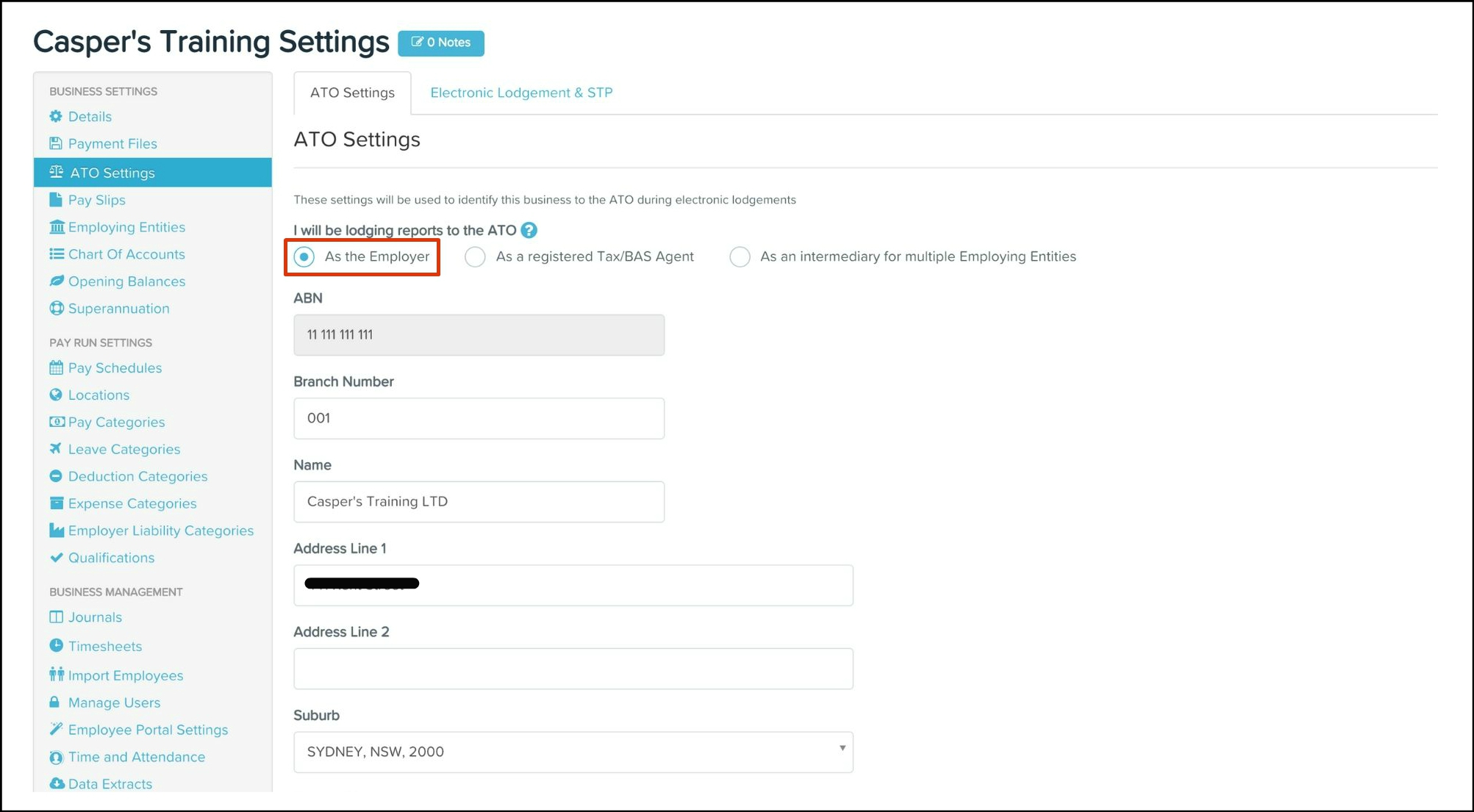The height and width of the screenshot is (812, 1474).
Task: Click the bank building icon for Employing Entities
Action: (56, 227)
